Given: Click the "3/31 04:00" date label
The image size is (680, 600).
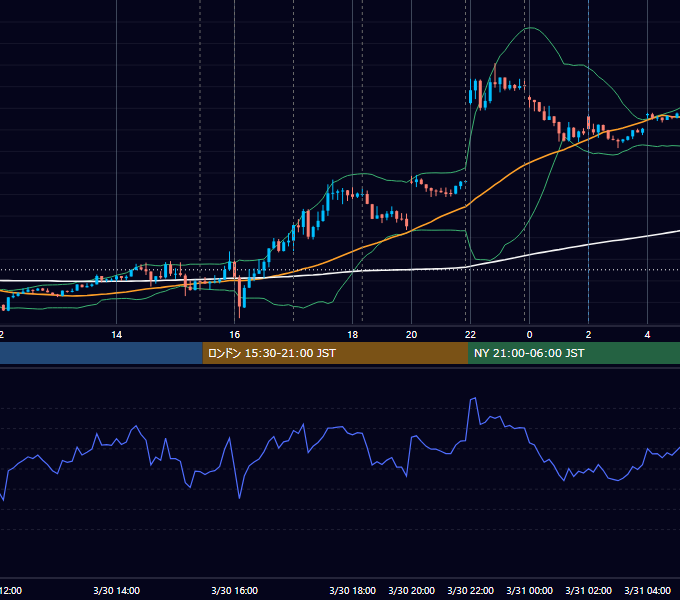Looking at the screenshot, I should point(647,590).
